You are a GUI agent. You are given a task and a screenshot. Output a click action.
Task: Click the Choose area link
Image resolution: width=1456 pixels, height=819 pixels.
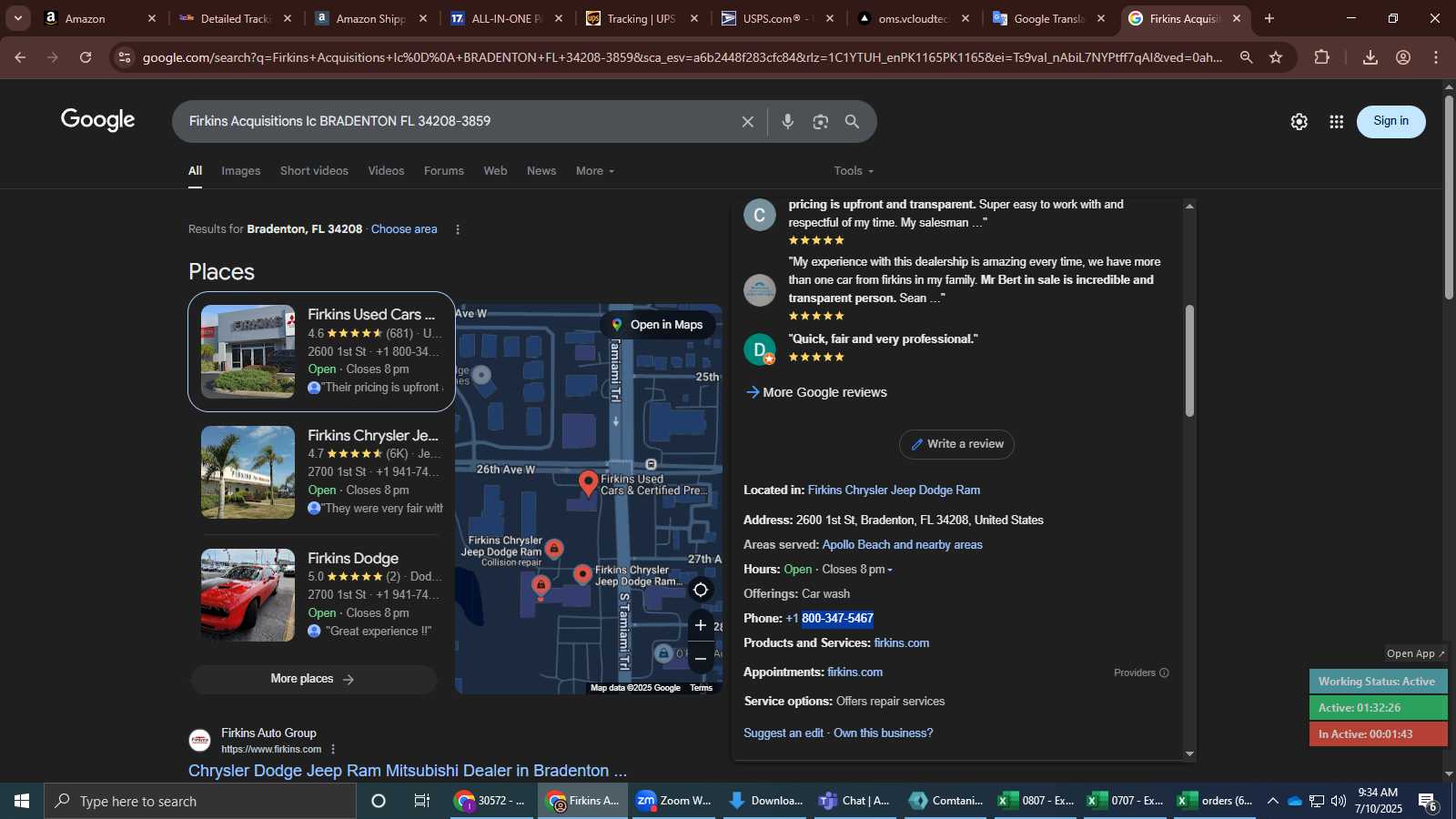(x=404, y=229)
